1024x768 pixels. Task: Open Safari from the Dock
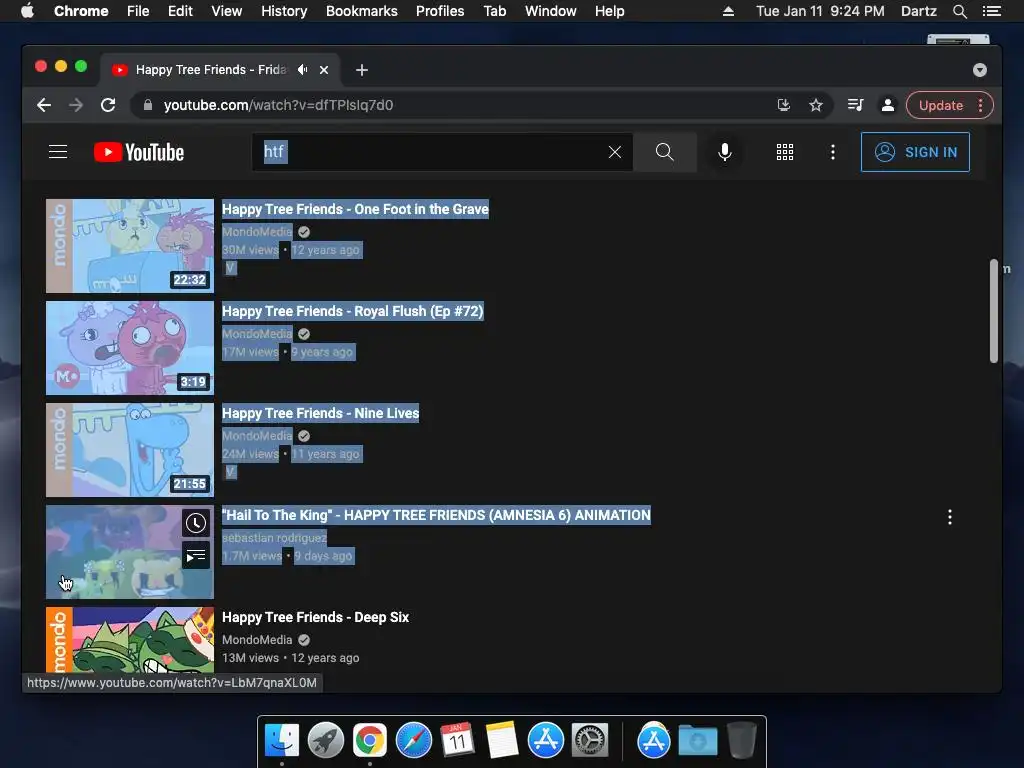coord(413,741)
